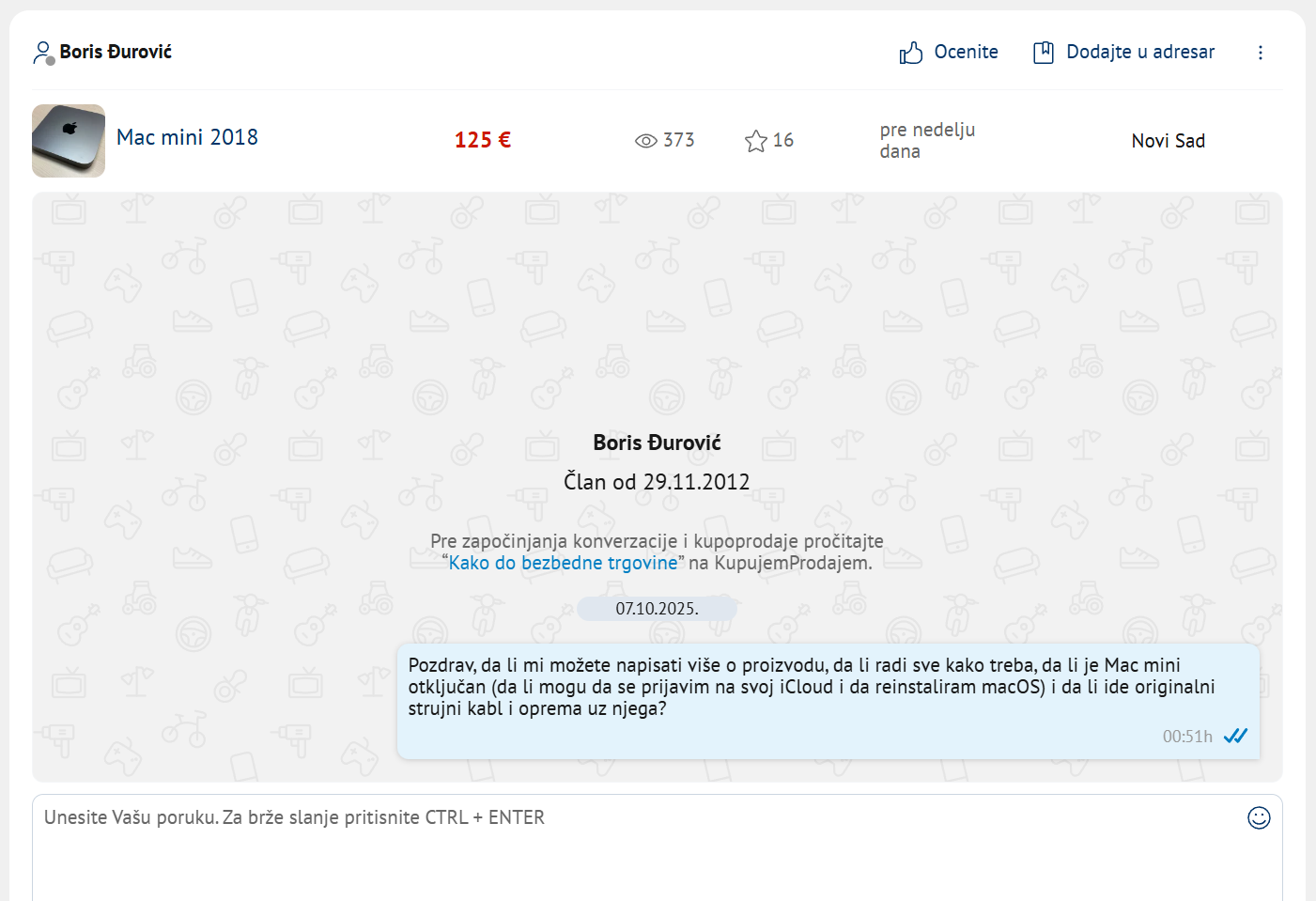Click the Novi Sad location text

tap(1168, 141)
